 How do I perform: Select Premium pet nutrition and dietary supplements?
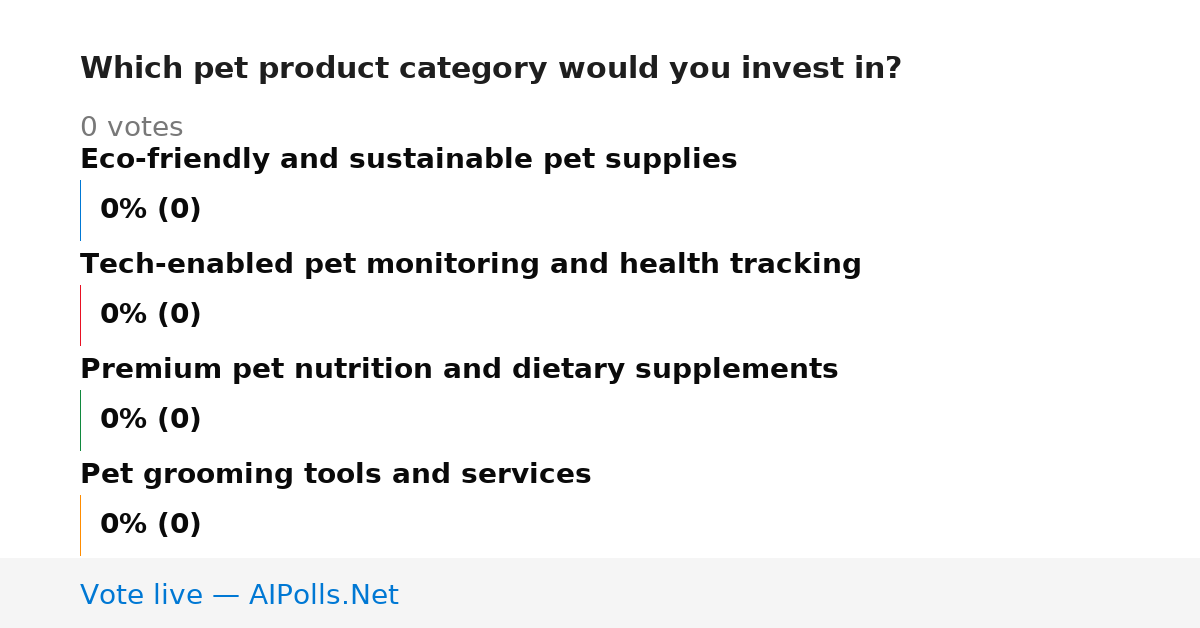(459, 370)
